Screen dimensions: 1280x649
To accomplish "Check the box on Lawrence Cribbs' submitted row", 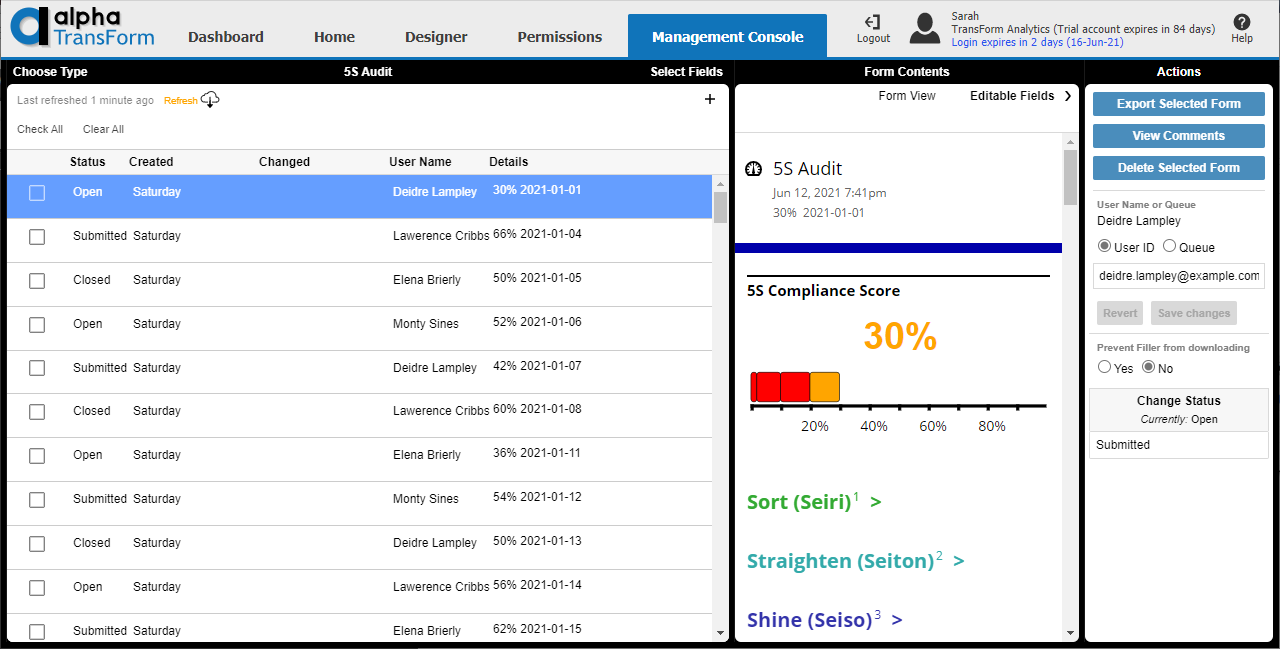I will (x=37, y=236).
